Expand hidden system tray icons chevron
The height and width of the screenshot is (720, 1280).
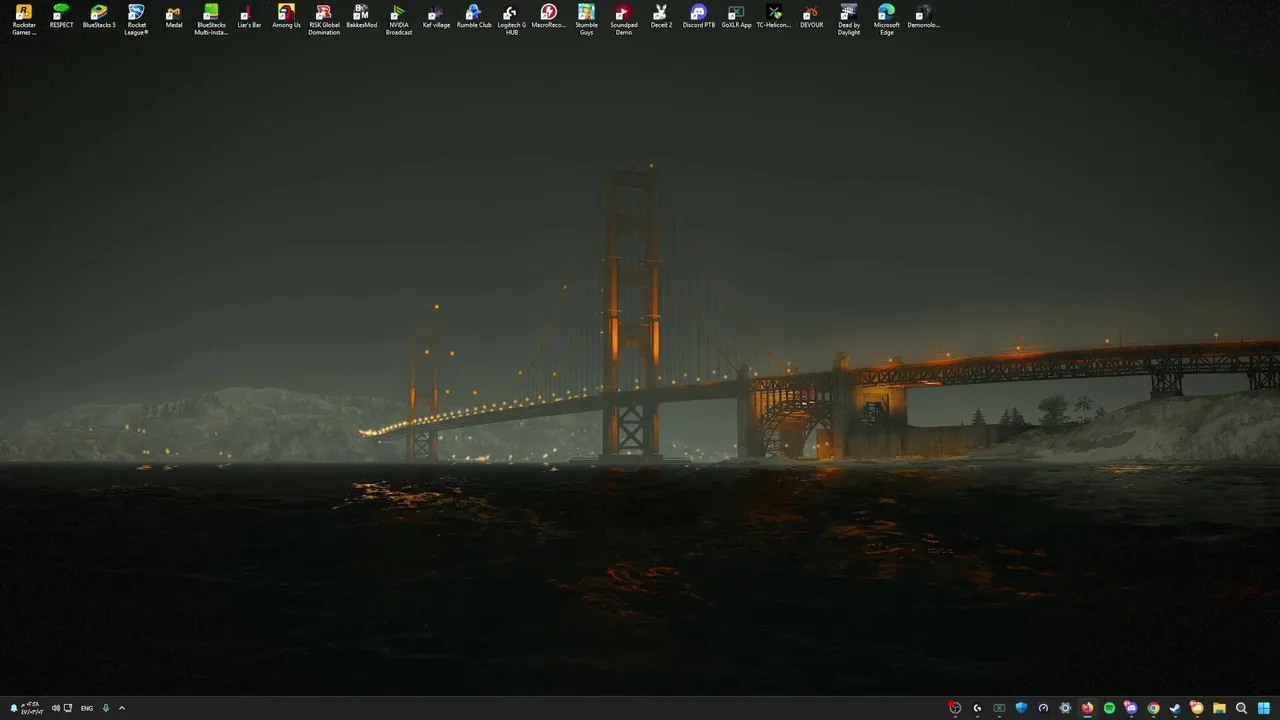click(x=122, y=708)
